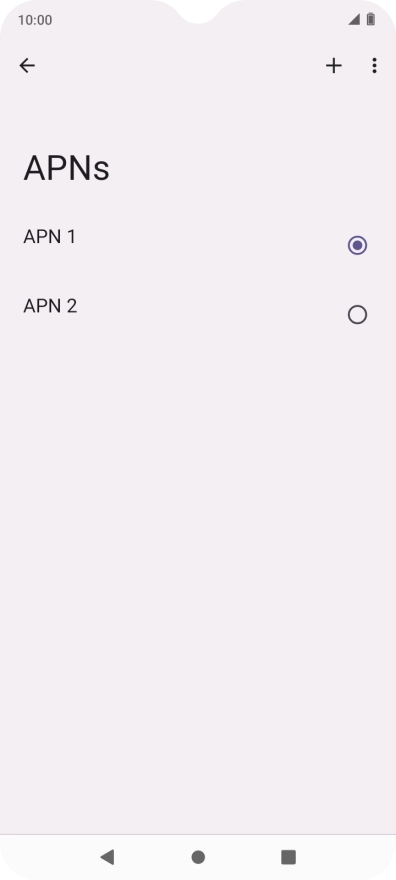Open the three-dot overflow menu
Screen dimensions: 396x880
[374, 66]
